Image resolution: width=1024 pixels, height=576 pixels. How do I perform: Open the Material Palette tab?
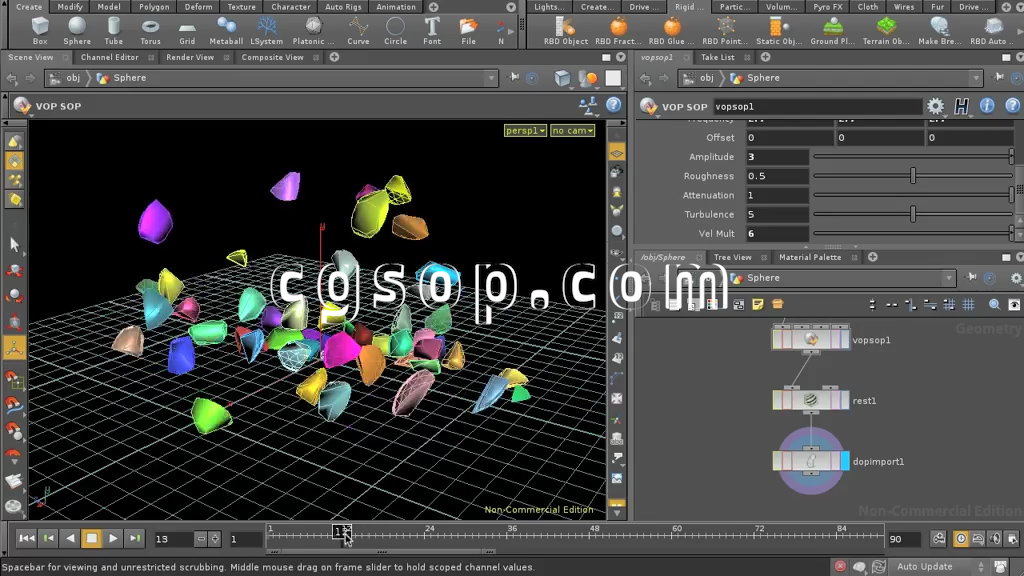coord(809,258)
